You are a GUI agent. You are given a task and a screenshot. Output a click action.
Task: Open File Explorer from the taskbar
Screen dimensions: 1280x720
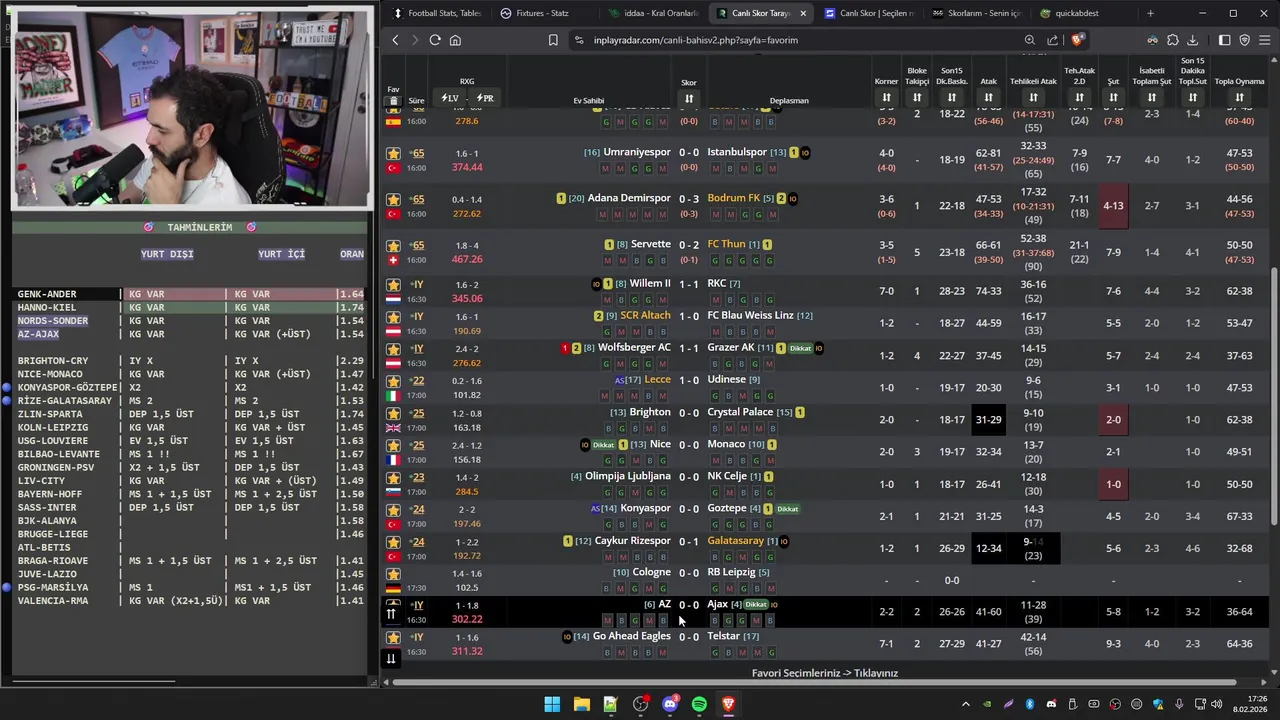[x=581, y=704]
